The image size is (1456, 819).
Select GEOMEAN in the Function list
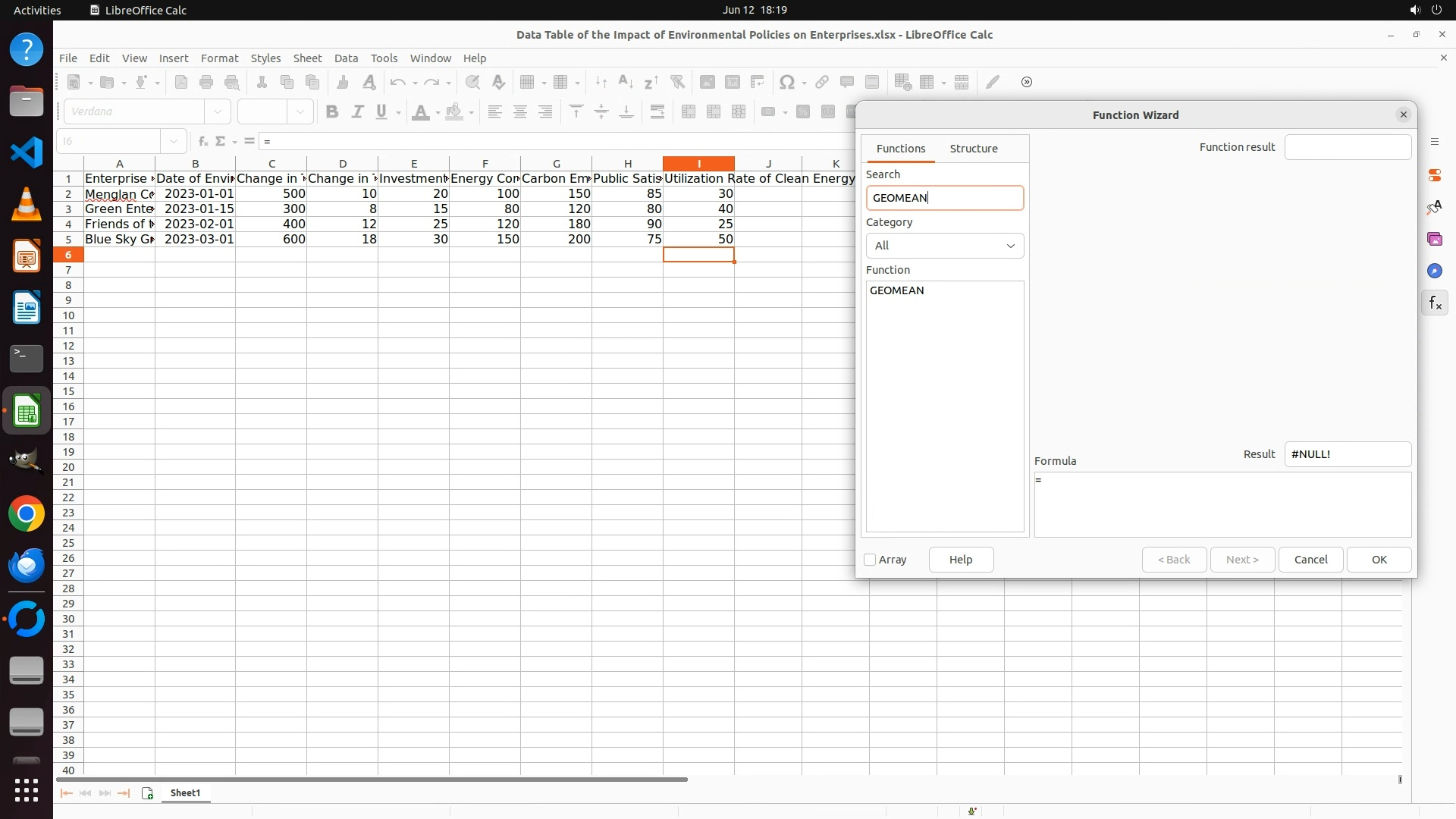[896, 290]
